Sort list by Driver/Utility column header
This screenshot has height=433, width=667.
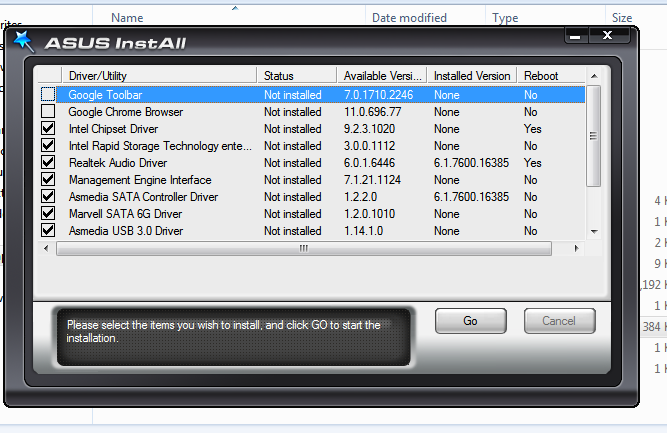point(160,76)
